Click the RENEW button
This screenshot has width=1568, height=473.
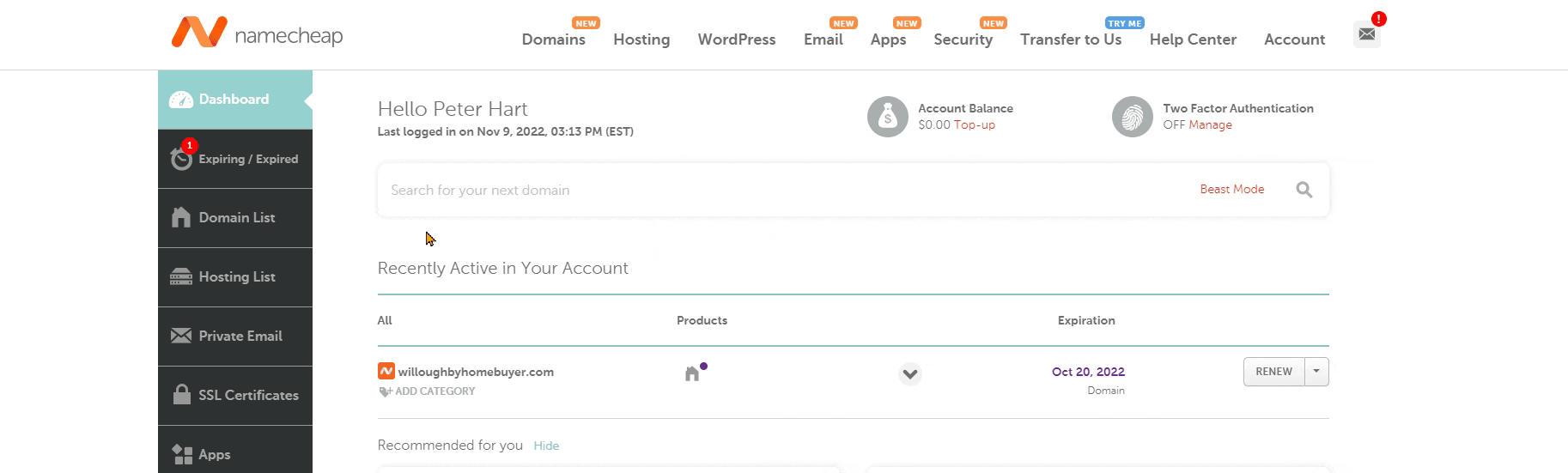click(1273, 372)
